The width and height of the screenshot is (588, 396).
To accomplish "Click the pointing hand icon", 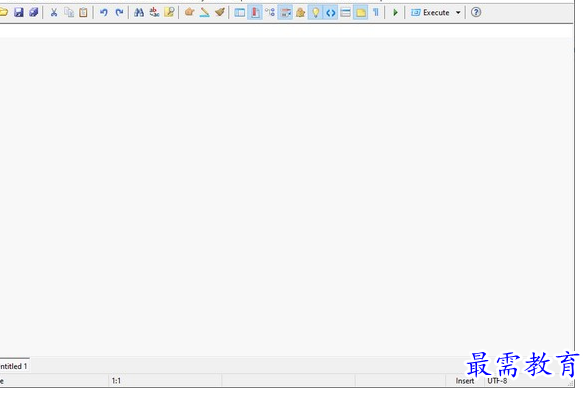I will (x=189, y=12).
